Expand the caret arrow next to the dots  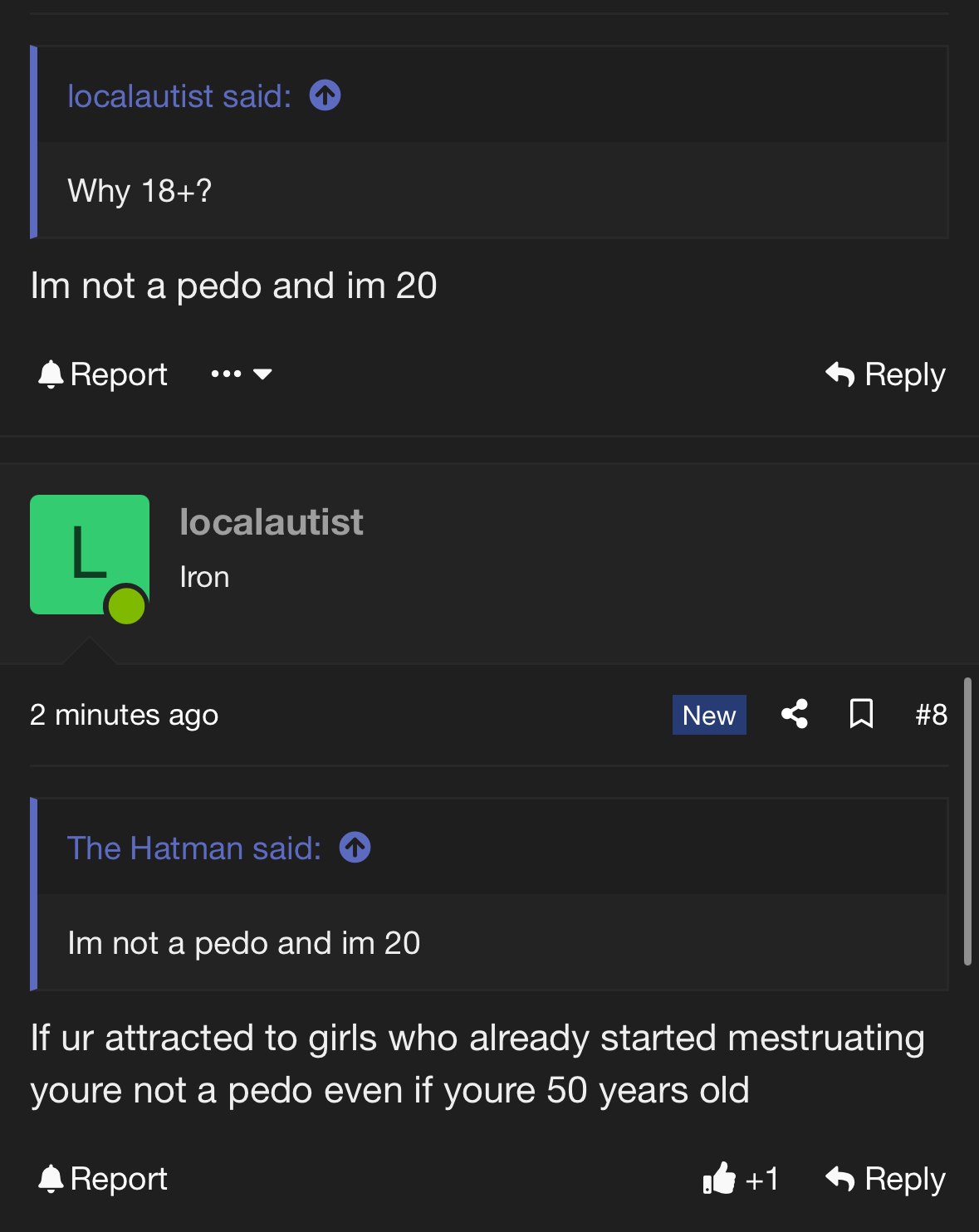pos(262,374)
